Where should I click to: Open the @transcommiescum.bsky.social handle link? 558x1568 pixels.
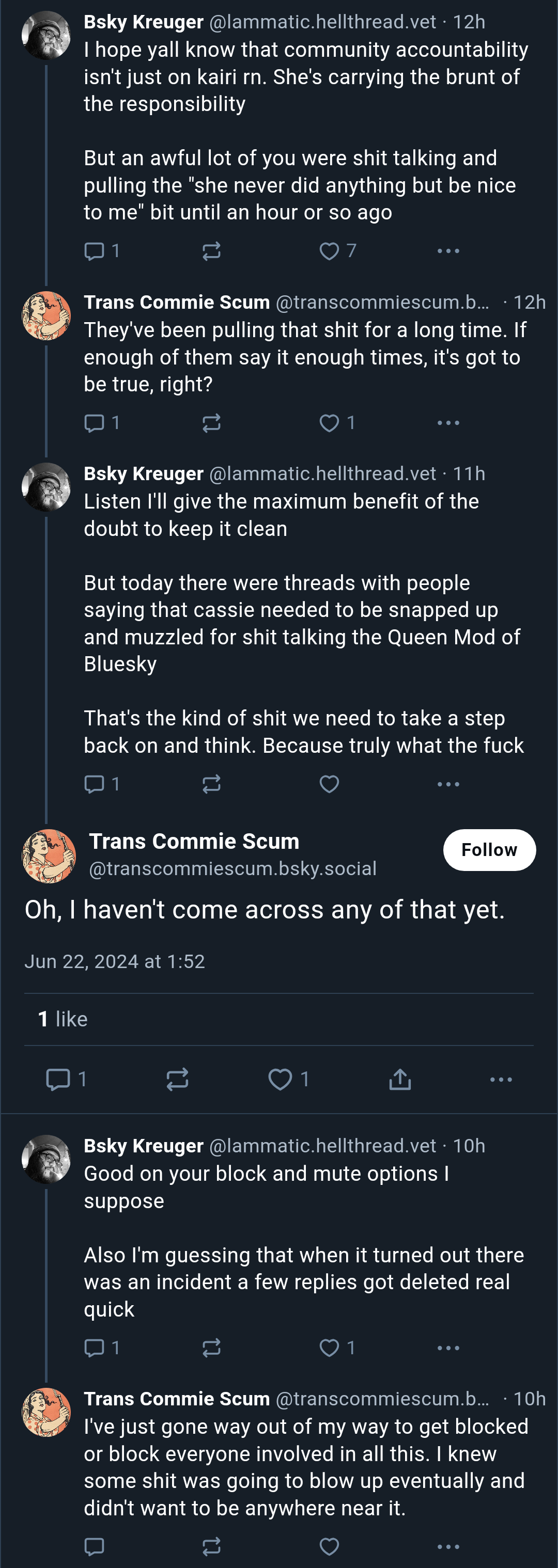coord(233,868)
